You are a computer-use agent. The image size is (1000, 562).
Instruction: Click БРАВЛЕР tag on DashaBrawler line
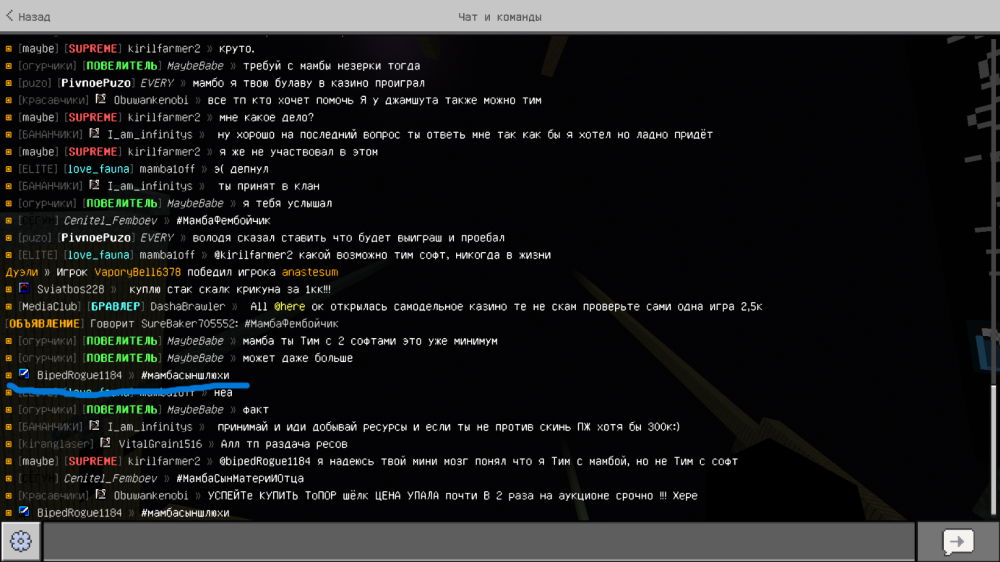pyautogui.click(x=115, y=307)
